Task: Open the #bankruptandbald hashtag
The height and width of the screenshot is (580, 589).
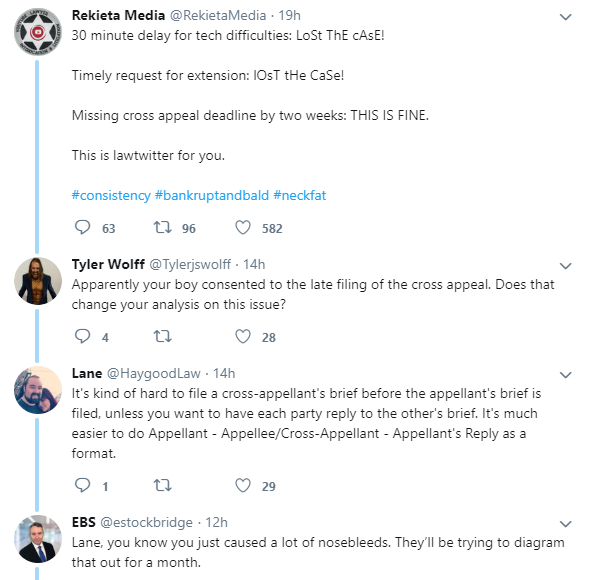Action: 212,195
